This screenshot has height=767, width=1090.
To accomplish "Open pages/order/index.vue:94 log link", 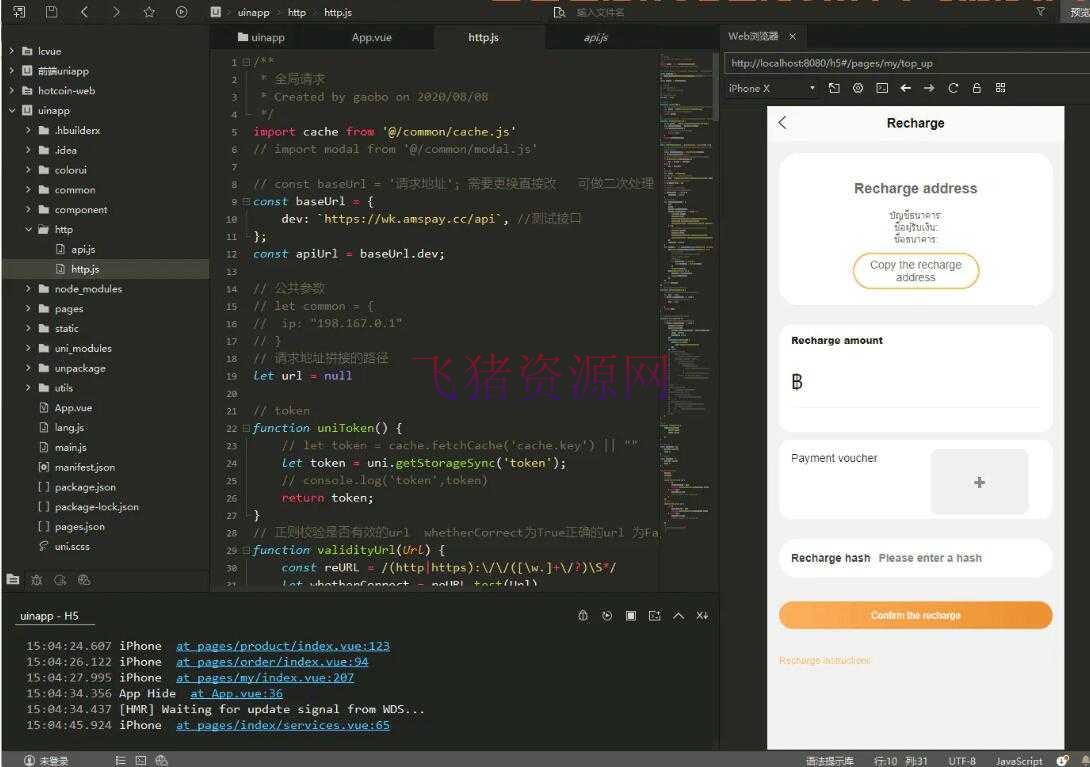I will point(272,662).
